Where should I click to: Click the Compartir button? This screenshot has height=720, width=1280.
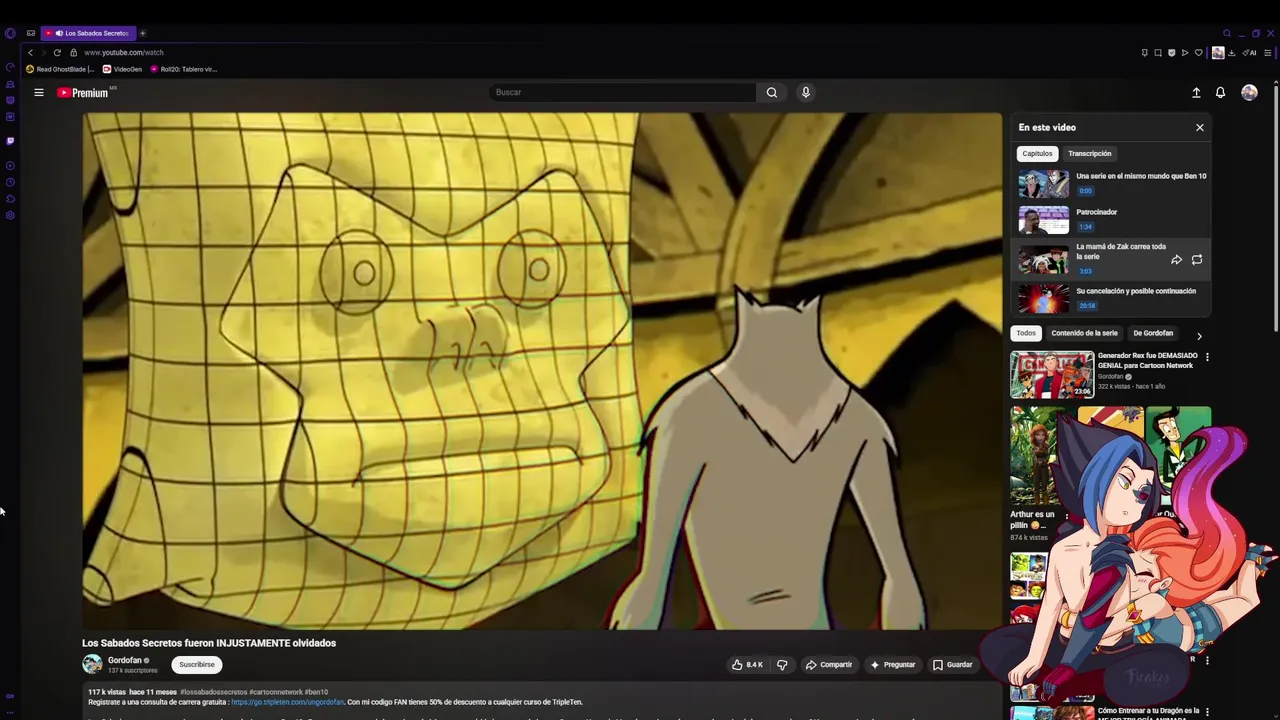tap(829, 664)
